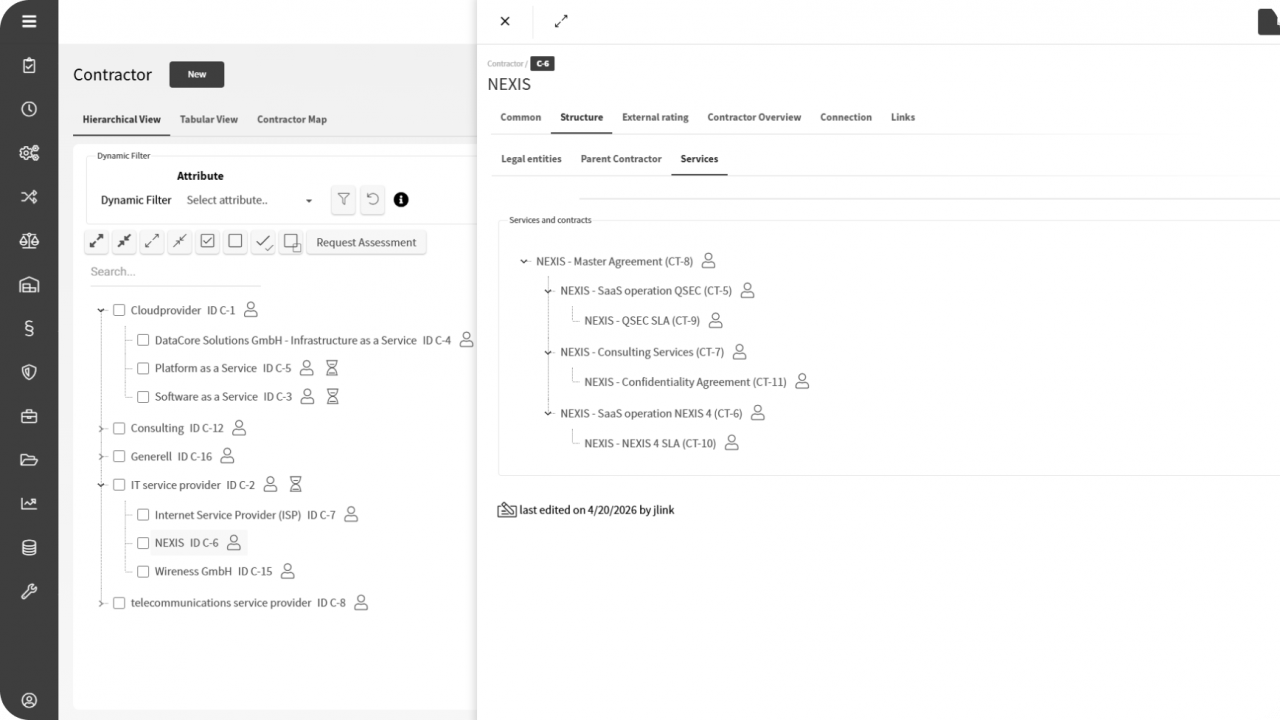Screen dimensions: 1280x720
Task: Click the New button
Action: click(197, 74)
